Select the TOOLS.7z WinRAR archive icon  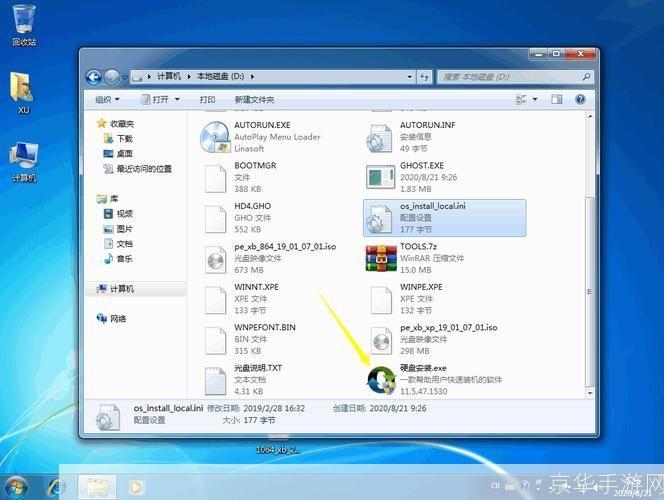(381, 257)
